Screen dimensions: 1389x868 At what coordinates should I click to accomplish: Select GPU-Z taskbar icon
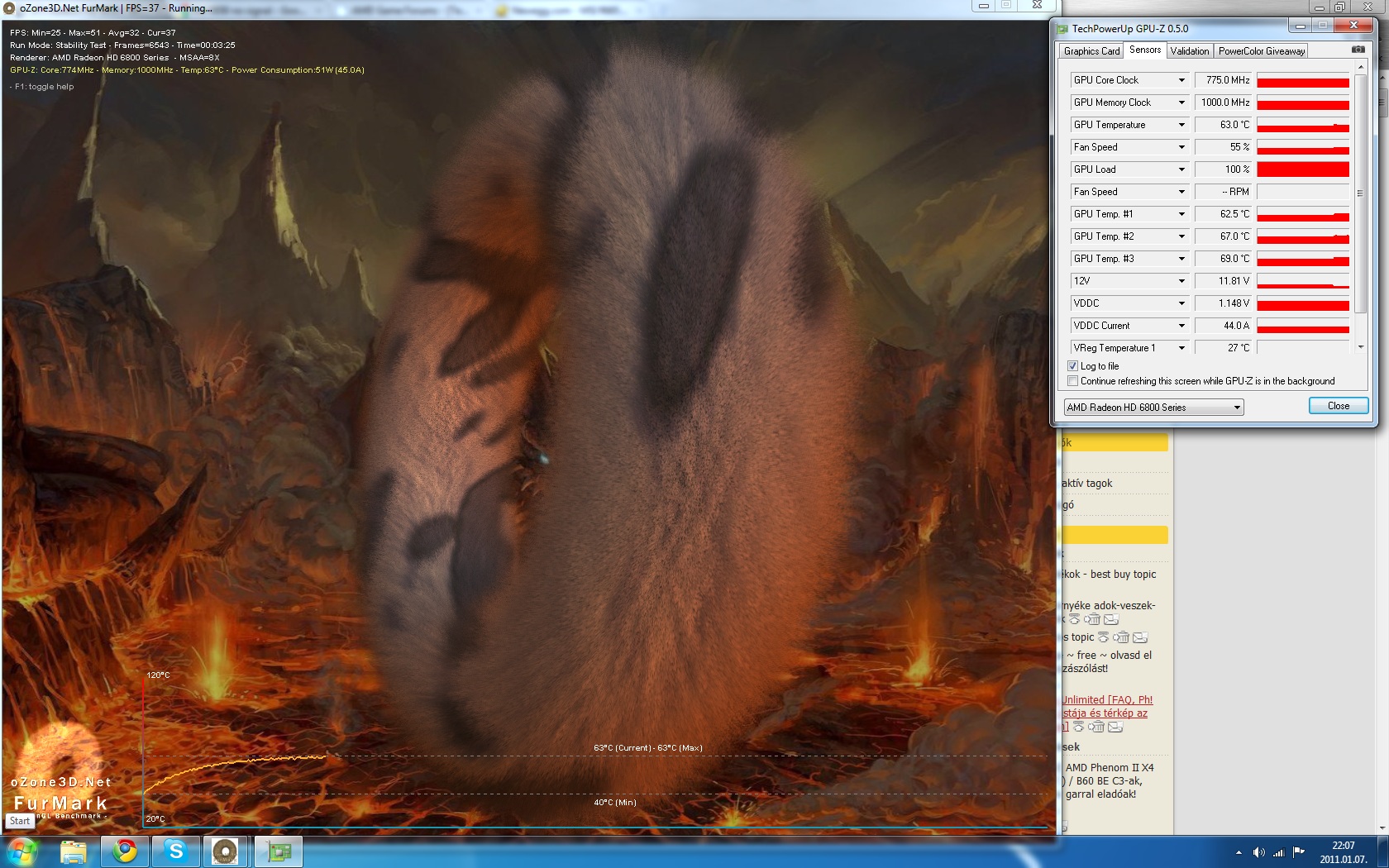click(x=278, y=851)
